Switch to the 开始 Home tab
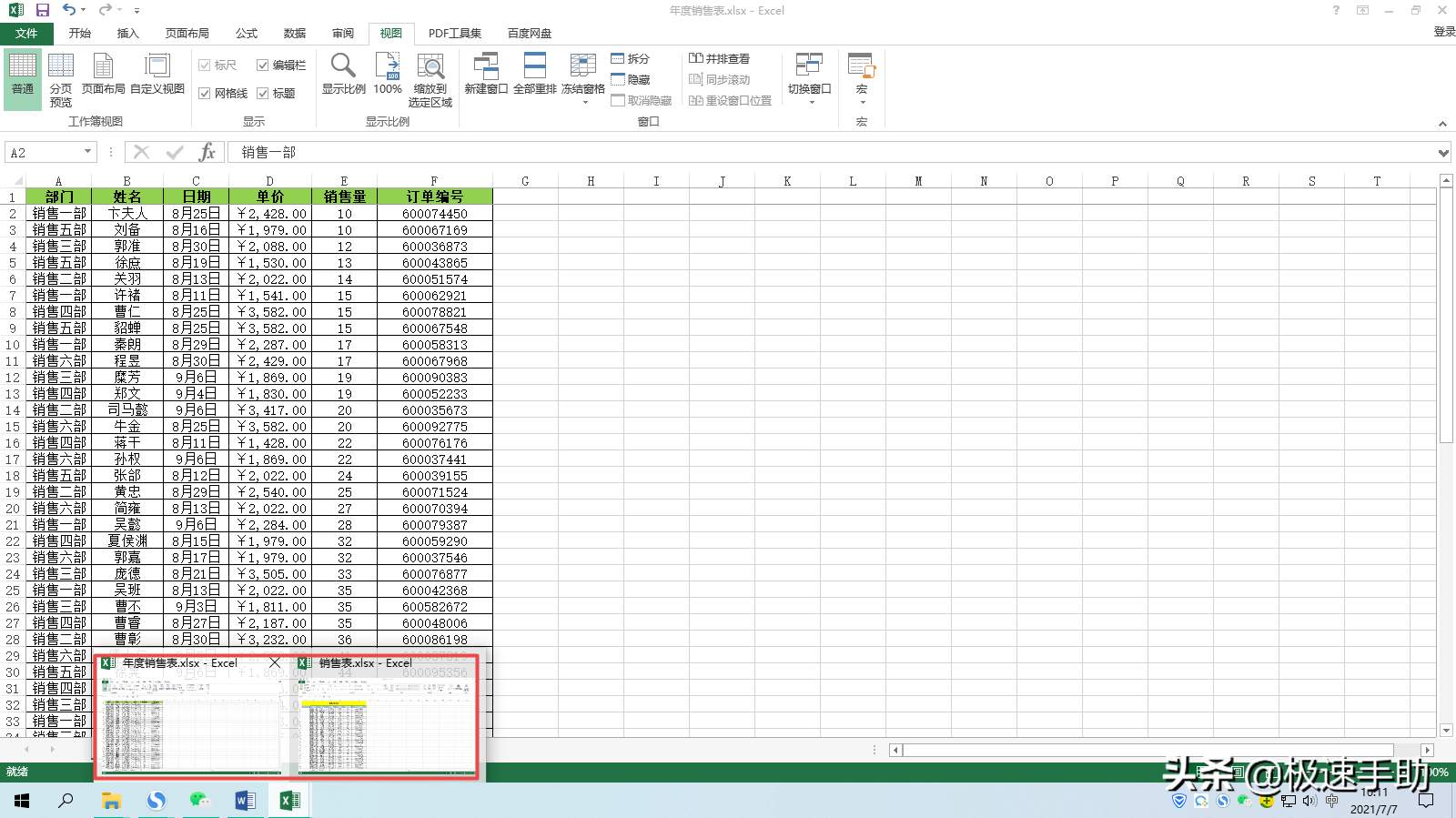The height and width of the screenshot is (818, 1456). (x=80, y=33)
